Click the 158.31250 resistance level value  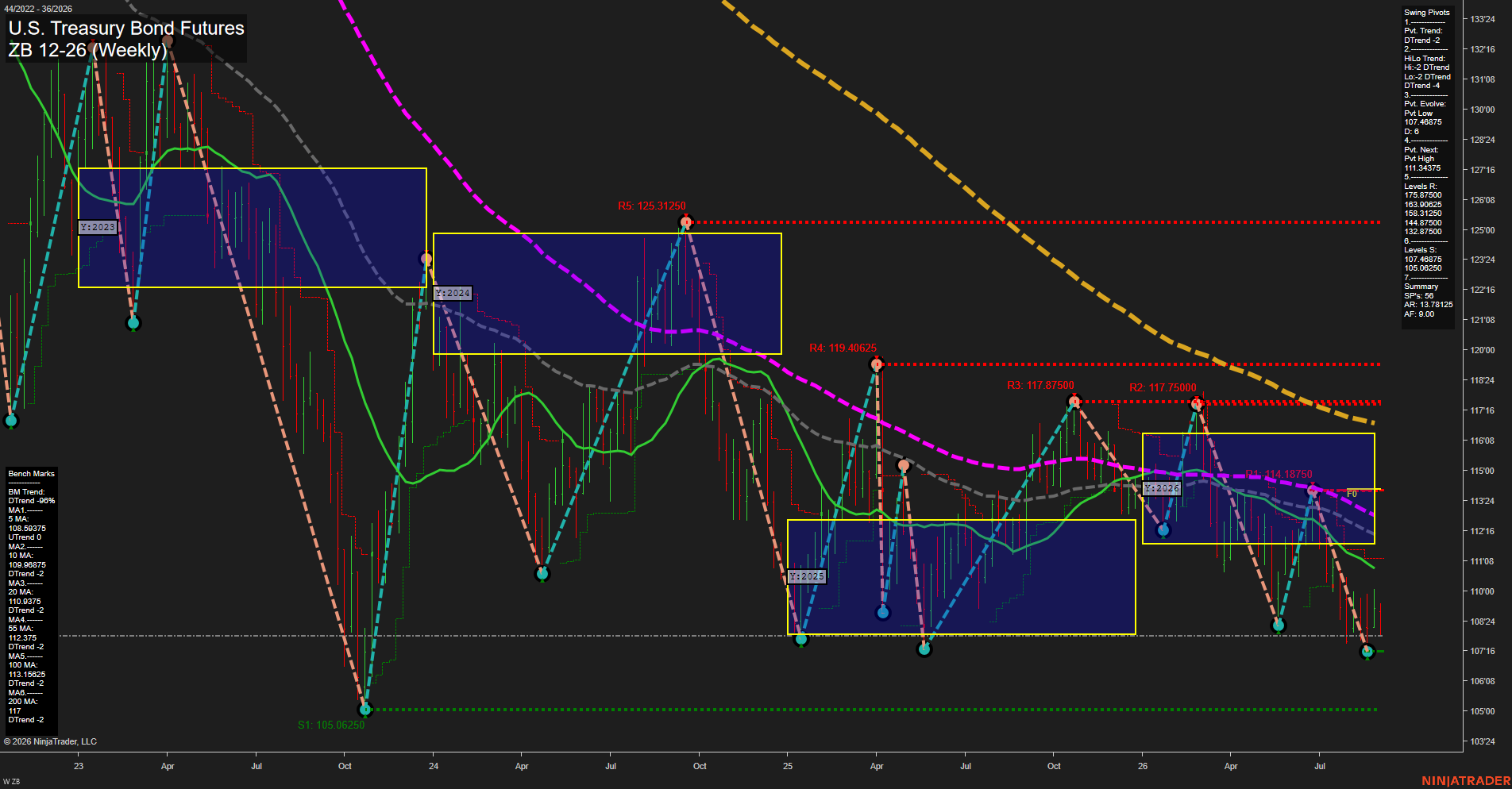tap(1422, 214)
